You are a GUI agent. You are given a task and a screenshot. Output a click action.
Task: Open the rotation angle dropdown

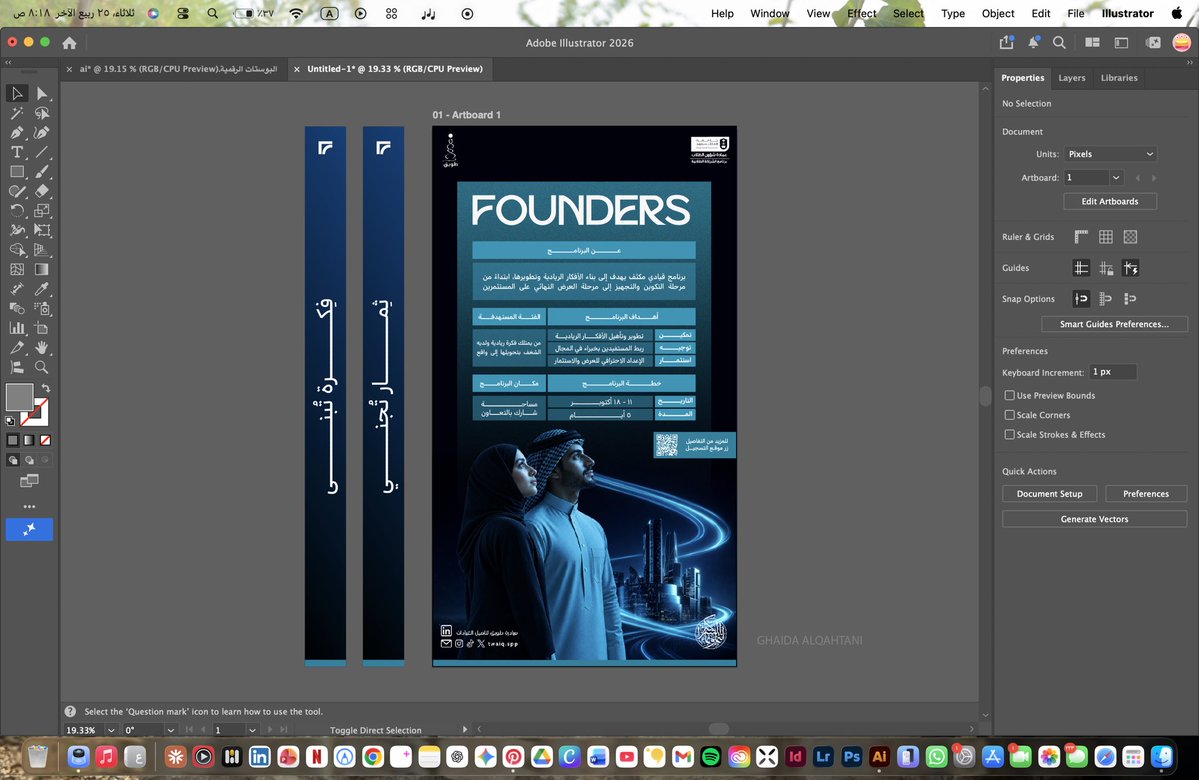point(171,730)
